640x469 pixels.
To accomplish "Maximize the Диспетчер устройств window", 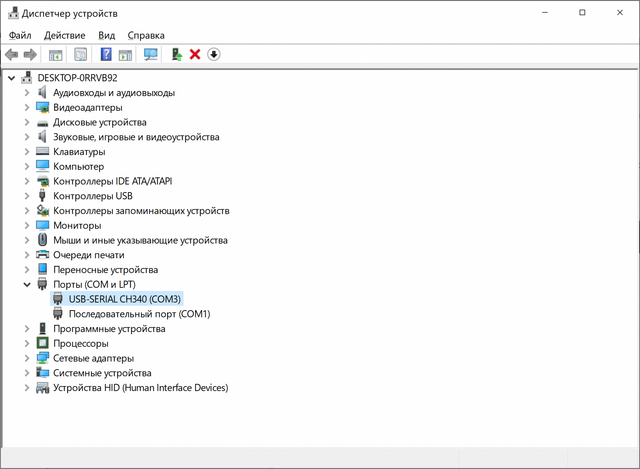I will [582, 13].
